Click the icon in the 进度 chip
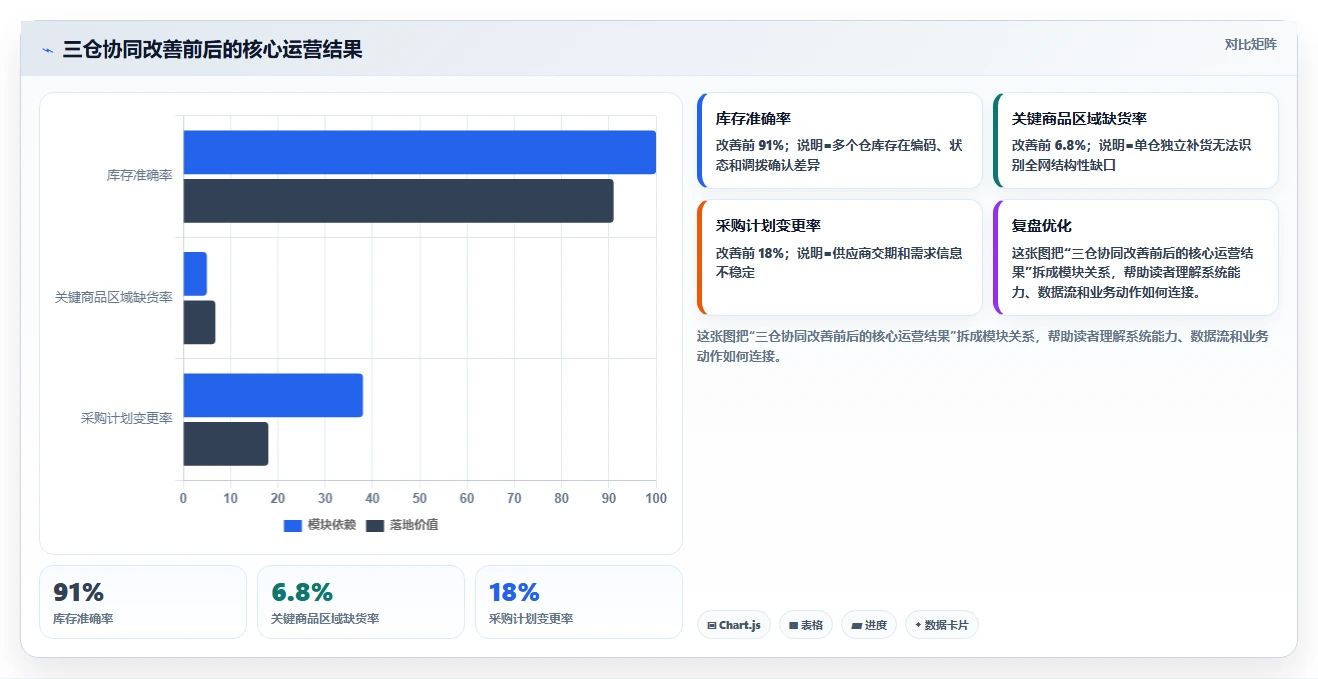This screenshot has height=679, width=1318. point(856,625)
